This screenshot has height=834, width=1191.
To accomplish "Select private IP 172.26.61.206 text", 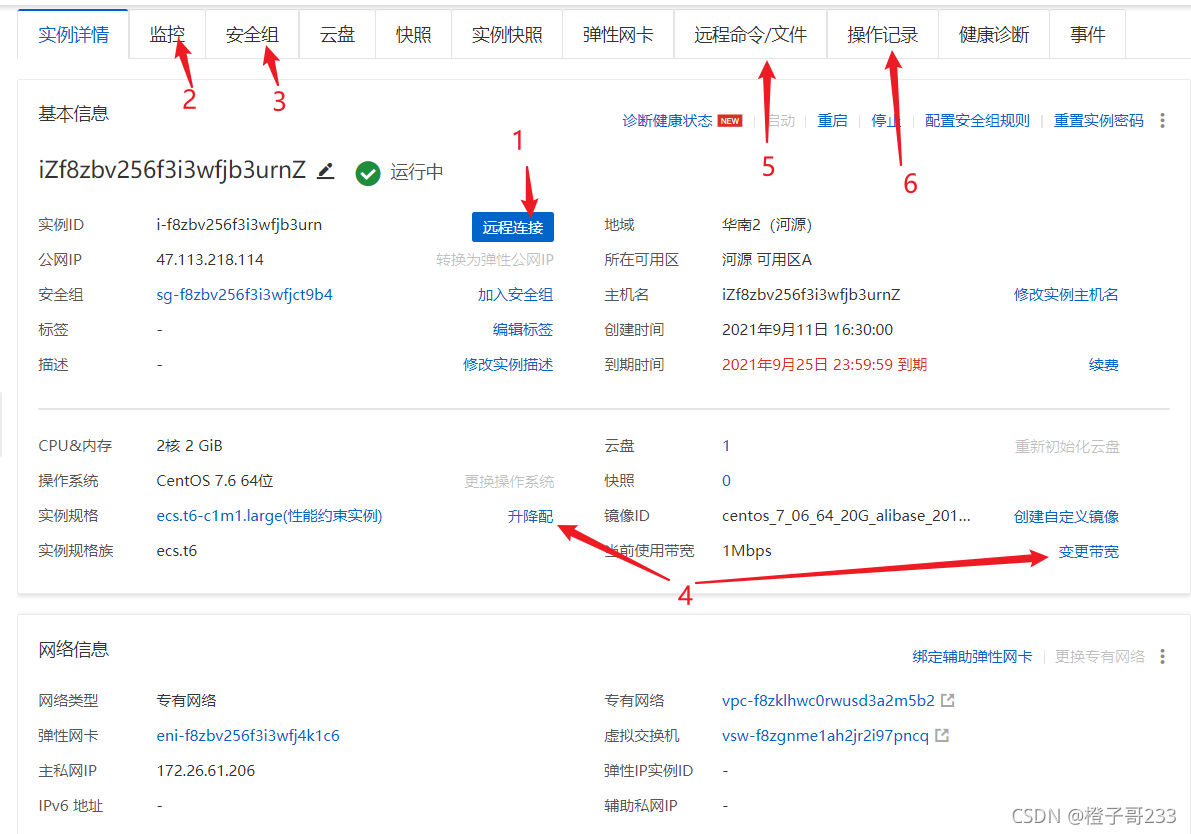I will pyautogui.click(x=206, y=770).
